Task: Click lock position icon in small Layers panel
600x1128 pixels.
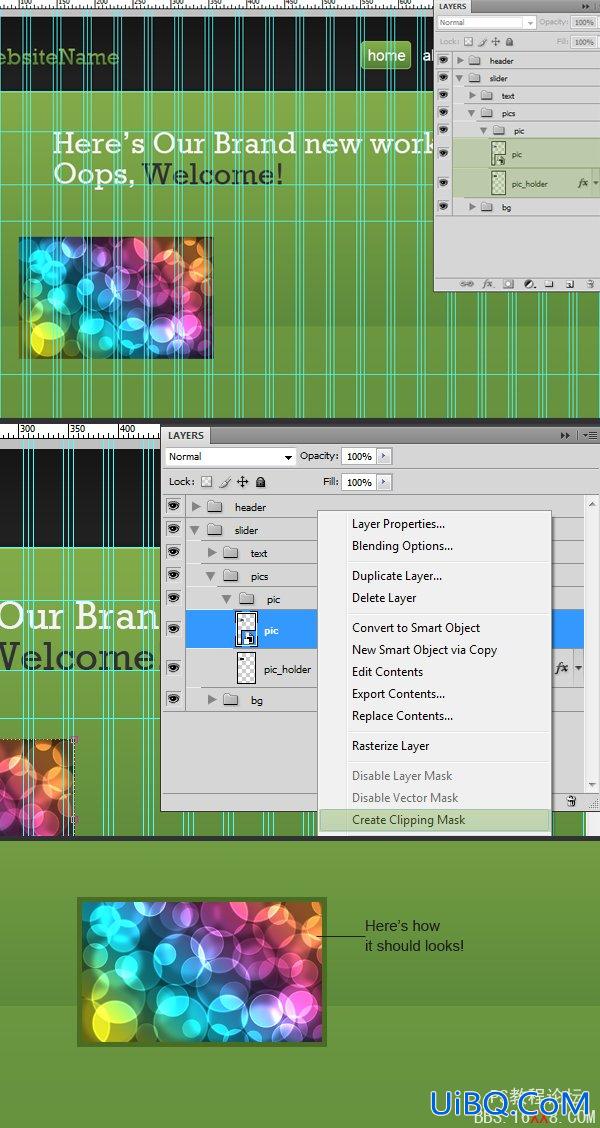Action: [496, 42]
